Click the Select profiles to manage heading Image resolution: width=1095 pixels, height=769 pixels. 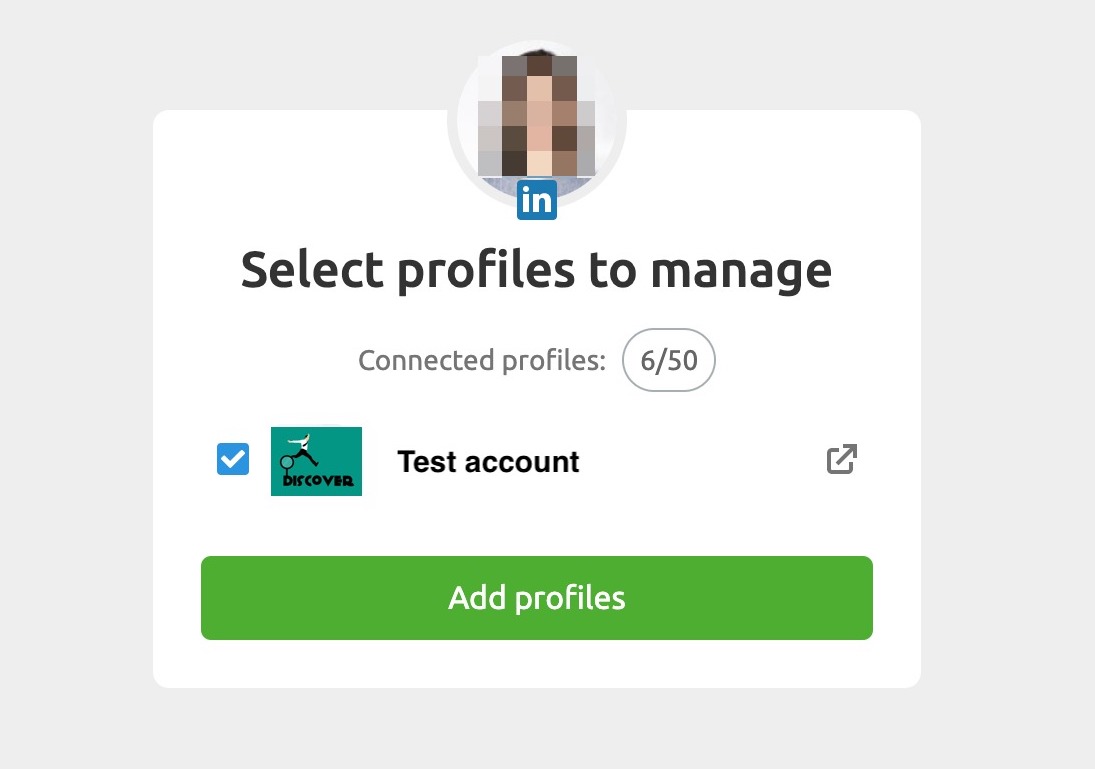[x=536, y=270]
